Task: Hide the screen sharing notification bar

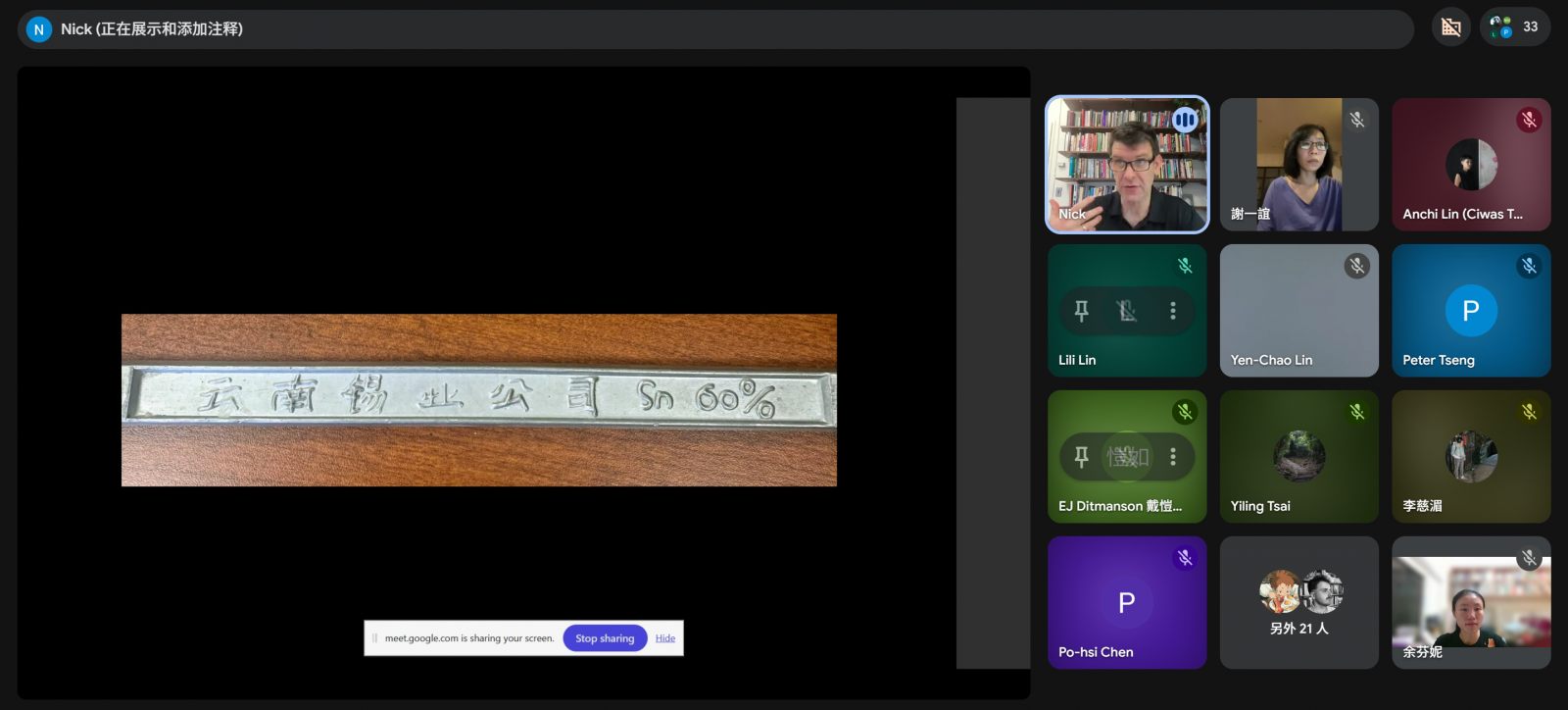Action: (x=665, y=638)
